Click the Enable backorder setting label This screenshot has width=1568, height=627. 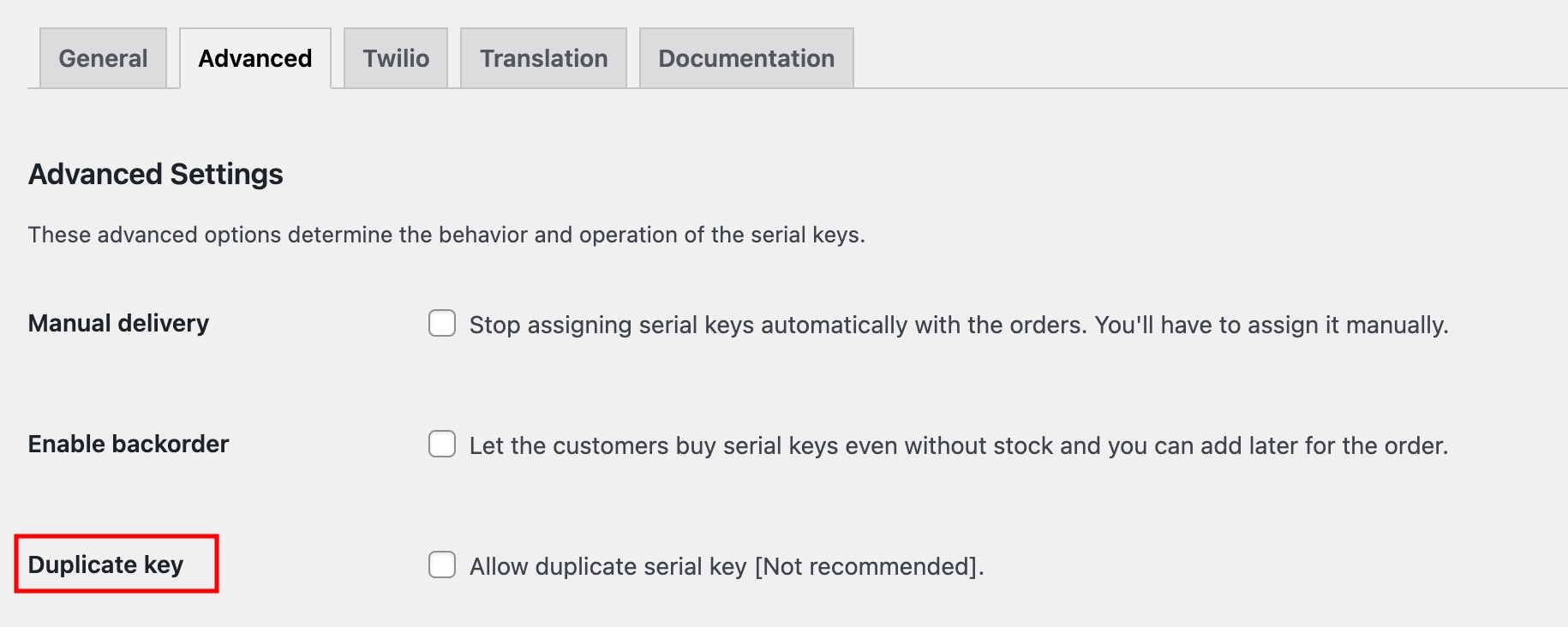pyautogui.click(x=129, y=444)
